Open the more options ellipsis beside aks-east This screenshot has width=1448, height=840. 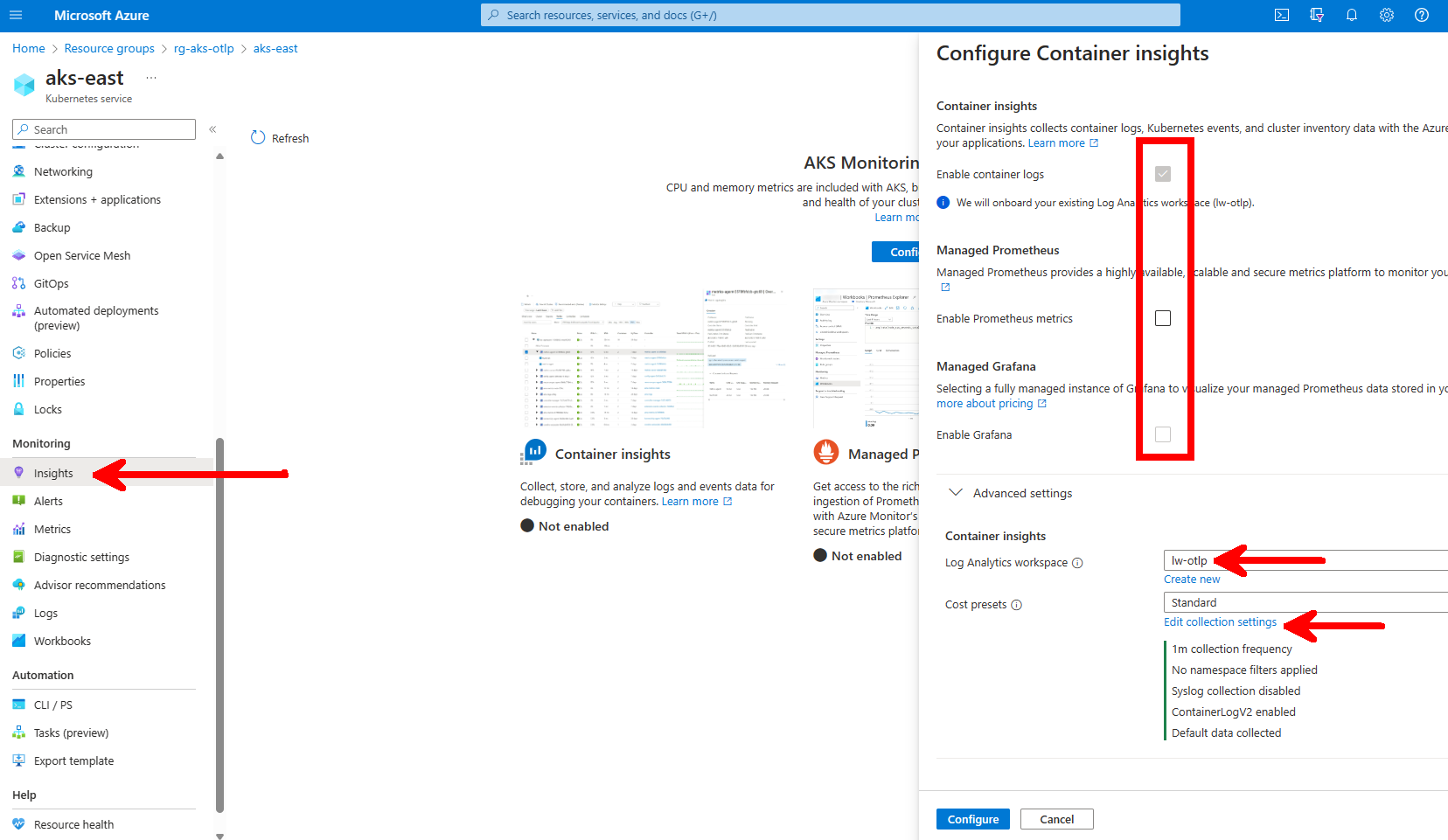click(x=151, y=78)
